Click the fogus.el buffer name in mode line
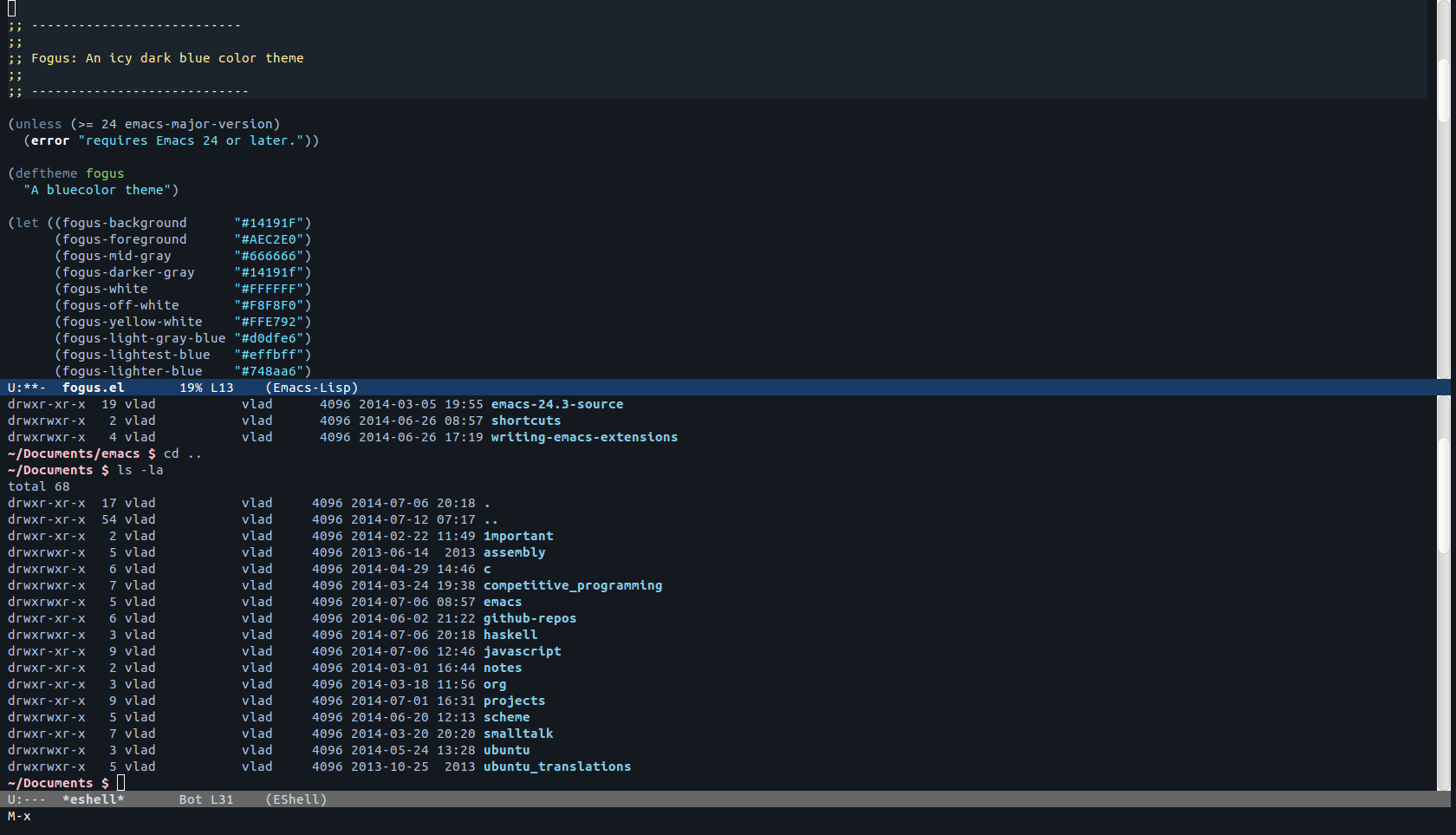This screenshot has height=835, width=1456. tap(93, 388)
